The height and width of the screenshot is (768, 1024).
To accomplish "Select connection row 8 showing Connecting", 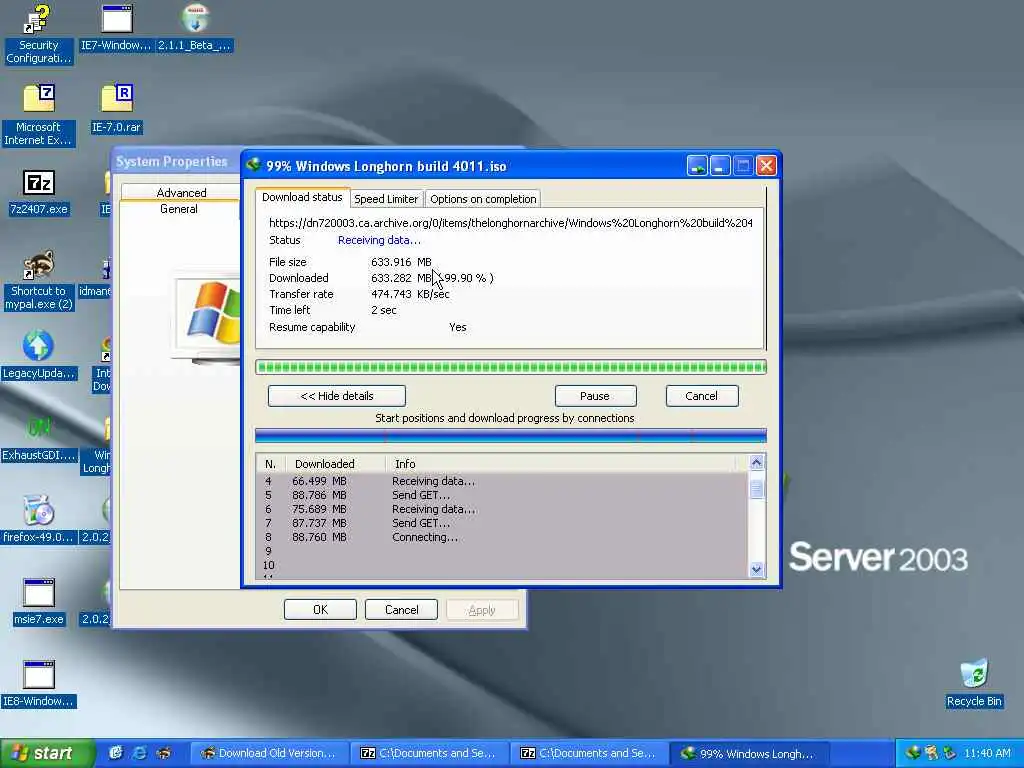I will pos(502,537).
